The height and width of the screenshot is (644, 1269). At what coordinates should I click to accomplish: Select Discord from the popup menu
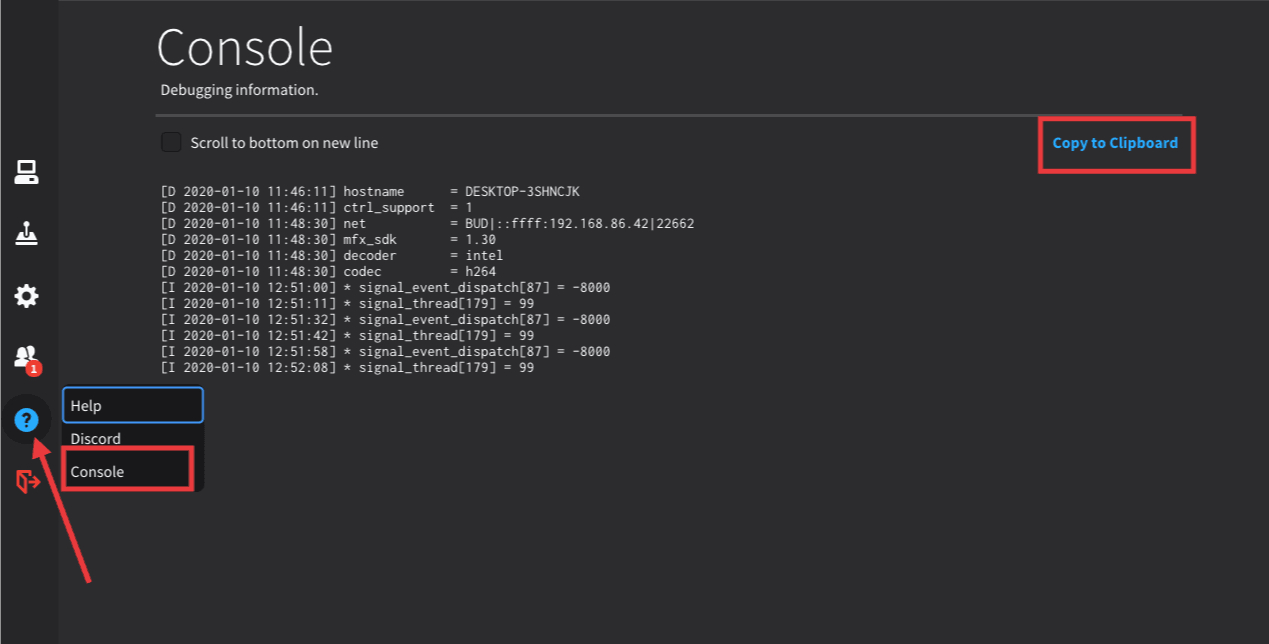(x=96, y=439)
